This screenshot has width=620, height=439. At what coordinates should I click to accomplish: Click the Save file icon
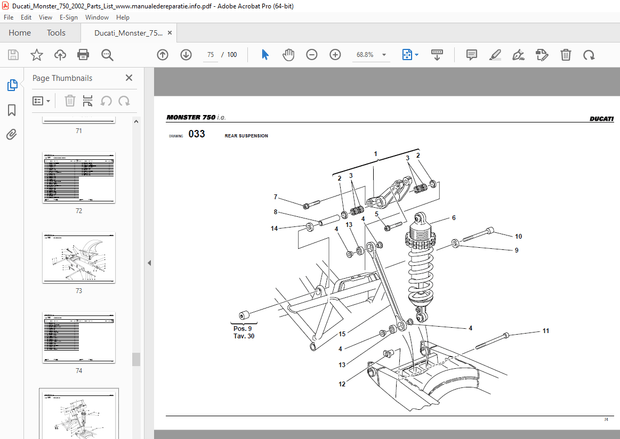(13, 55)
